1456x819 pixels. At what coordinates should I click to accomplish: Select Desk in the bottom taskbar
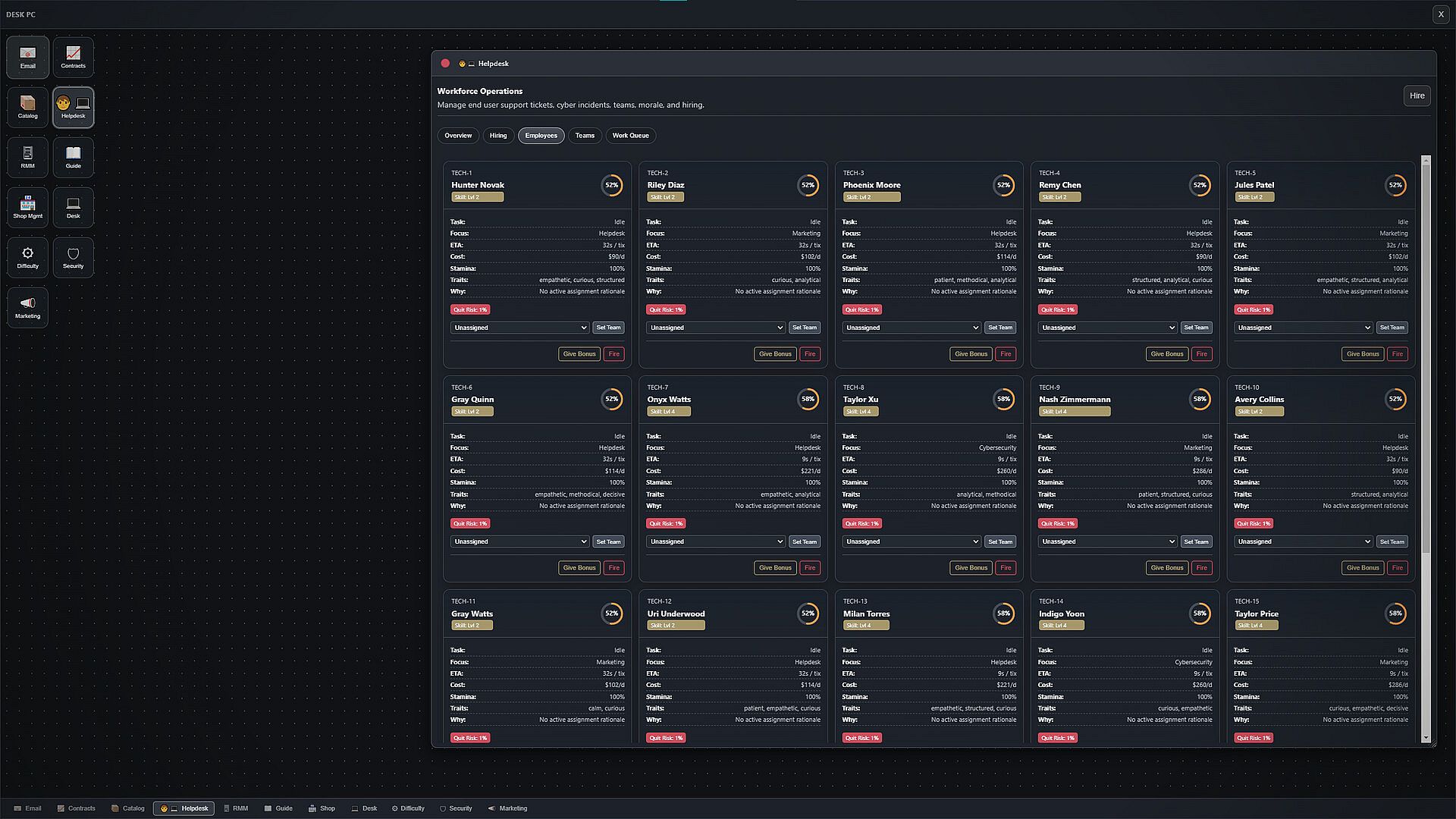(x=364, y=808)
